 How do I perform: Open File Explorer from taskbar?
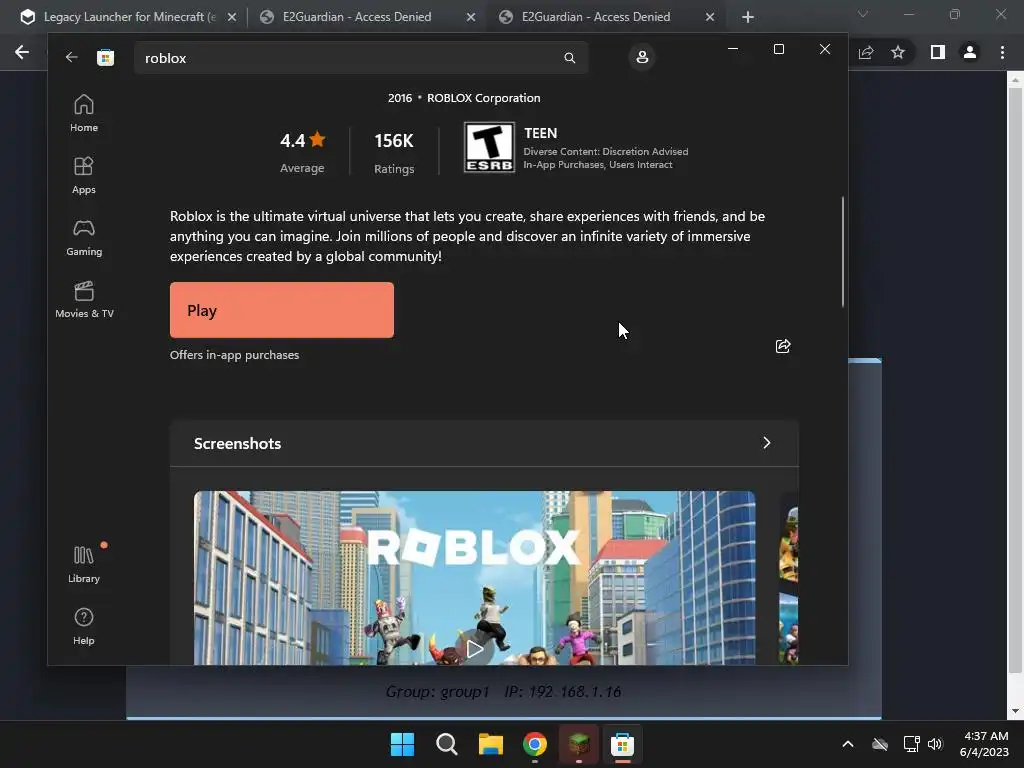[x=490, y=744]
